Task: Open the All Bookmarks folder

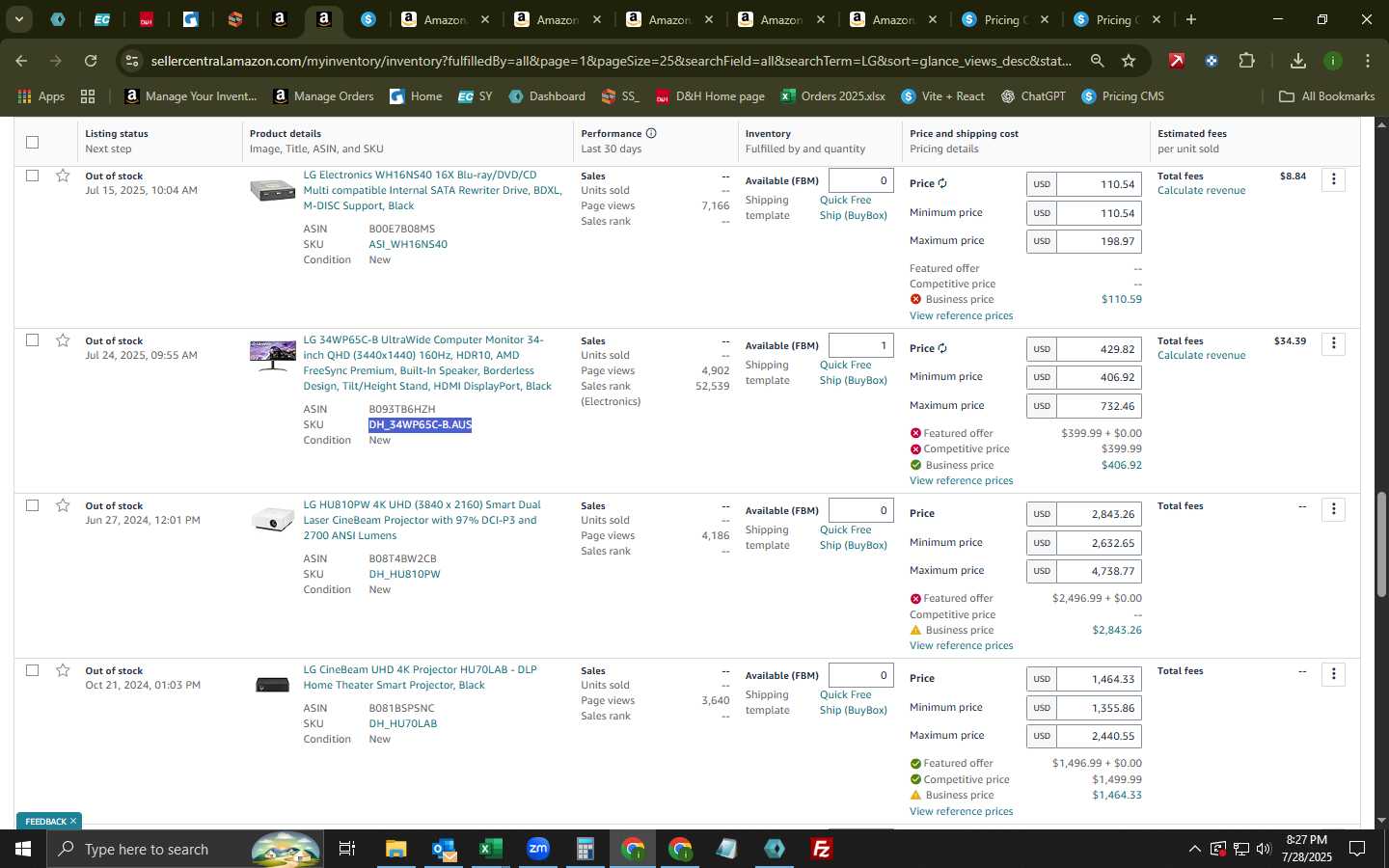Action: tap(1326, 96)
